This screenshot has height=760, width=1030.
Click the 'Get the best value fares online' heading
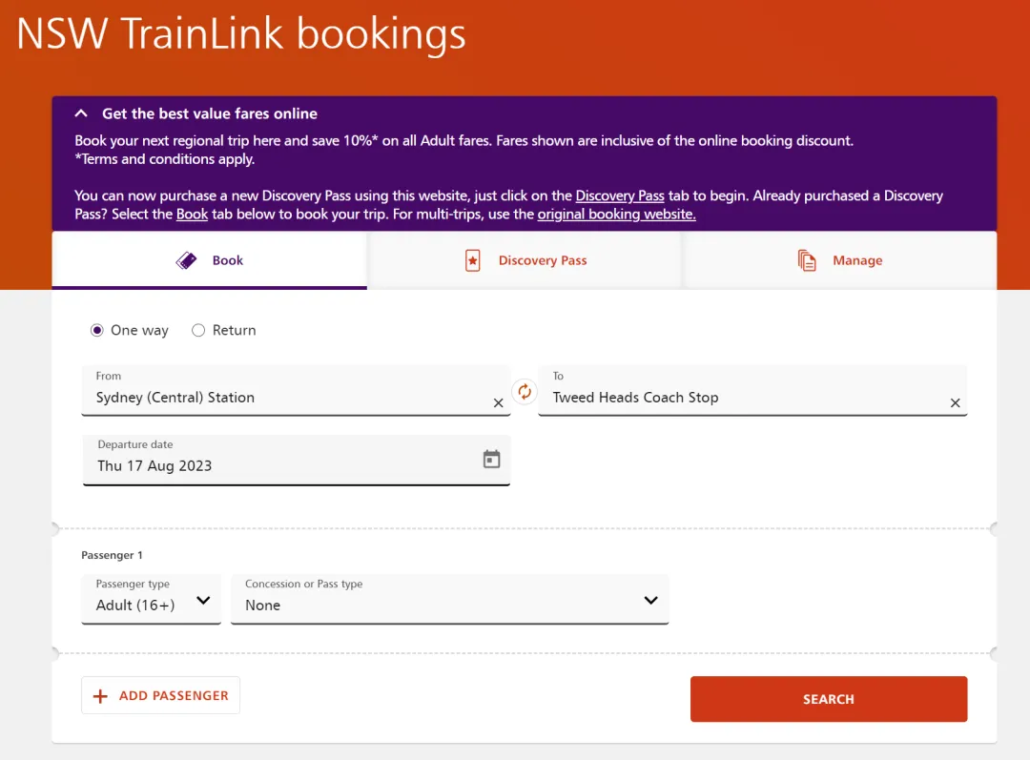[210, 114]
